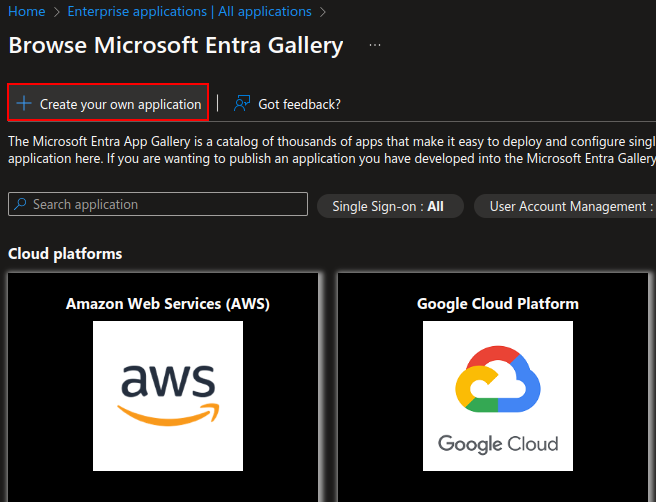Go to the Home breadcrumb
656x502 pixels.
[26, 11]
